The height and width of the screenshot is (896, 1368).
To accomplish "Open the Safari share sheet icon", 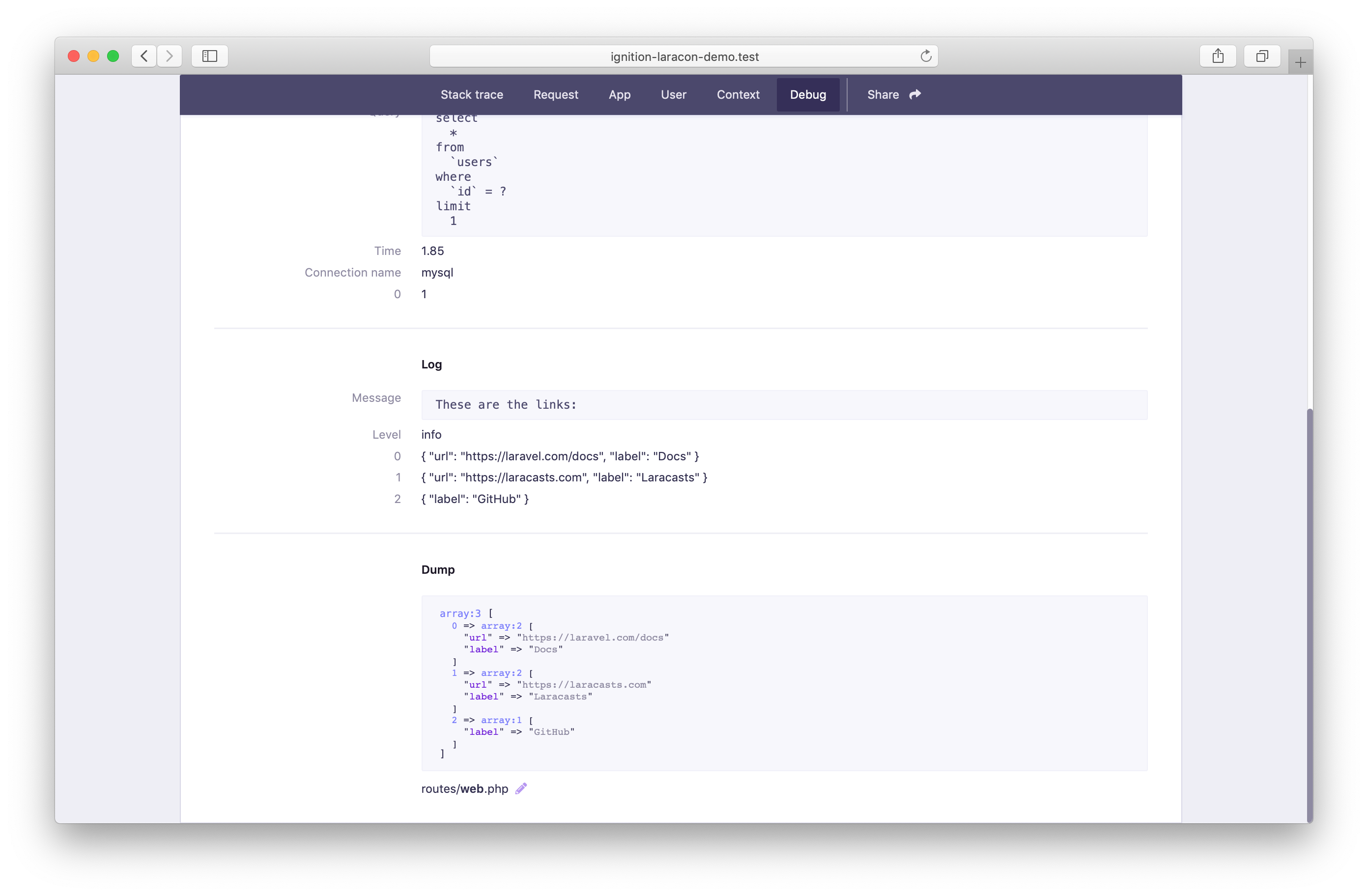I will pyautogui.click(x=1218, y=56).
